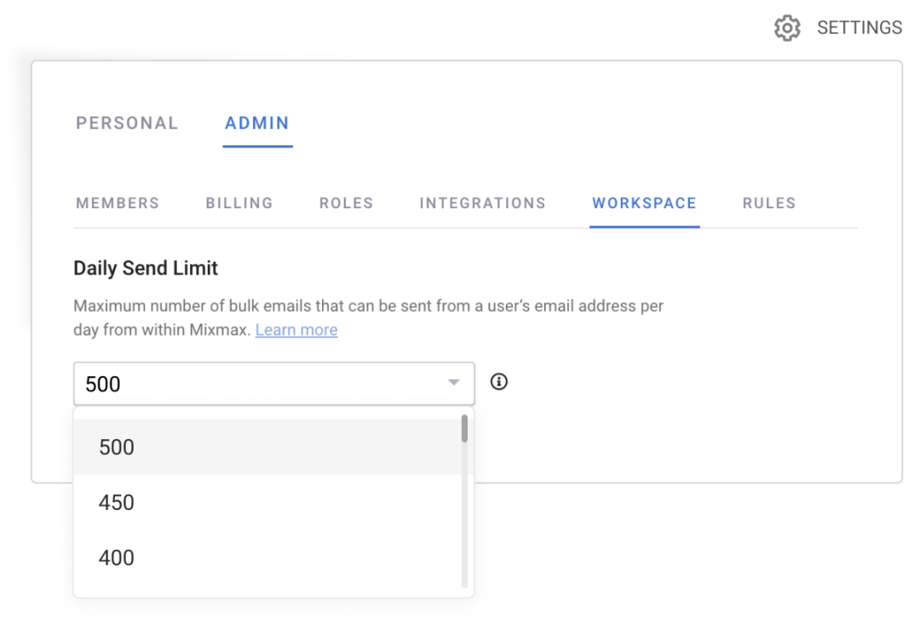Choose 500 from the dropdown list
This screenshot has width=920, height=625.
(117, 447)
